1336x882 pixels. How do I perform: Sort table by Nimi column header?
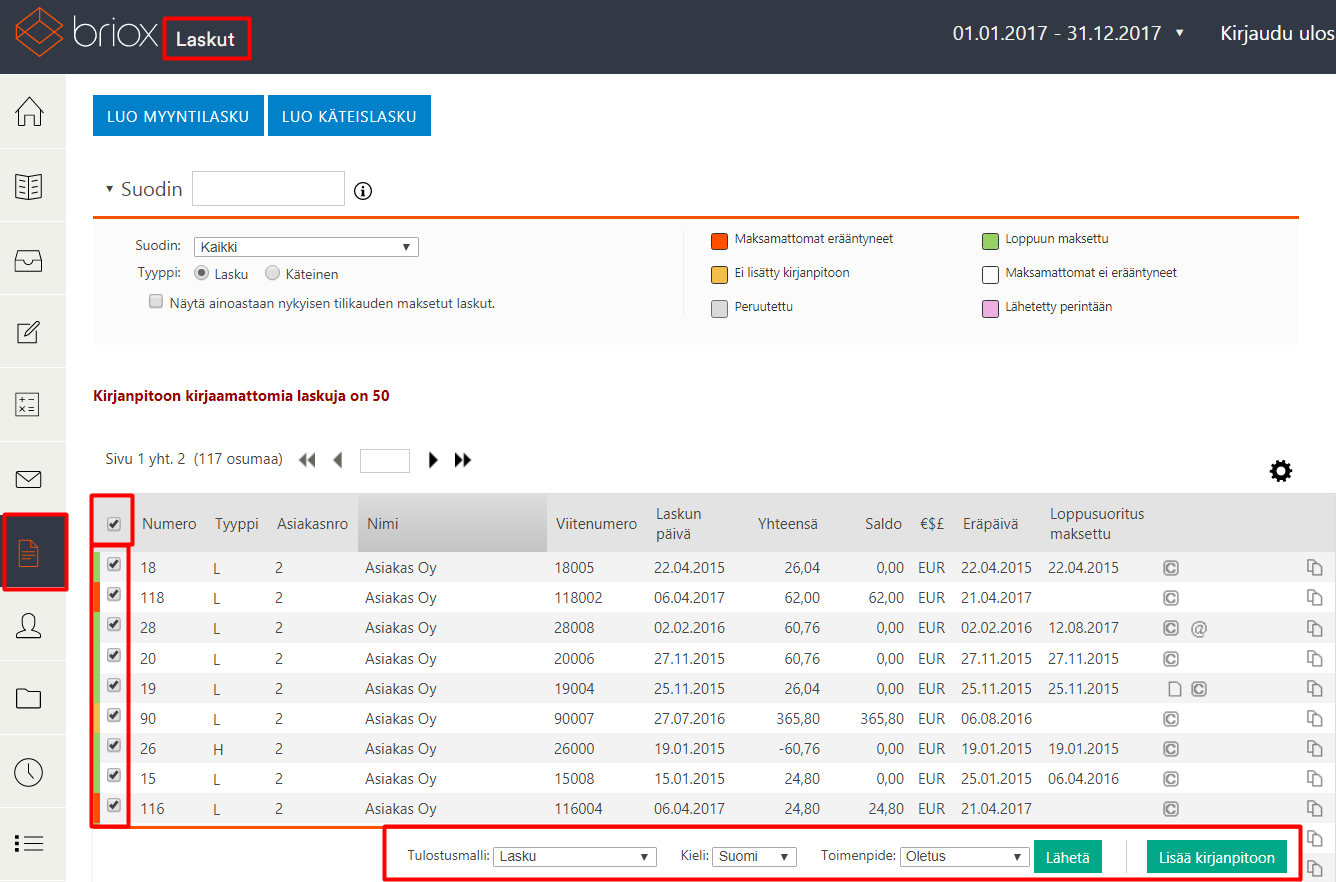(x=383, y=523)
